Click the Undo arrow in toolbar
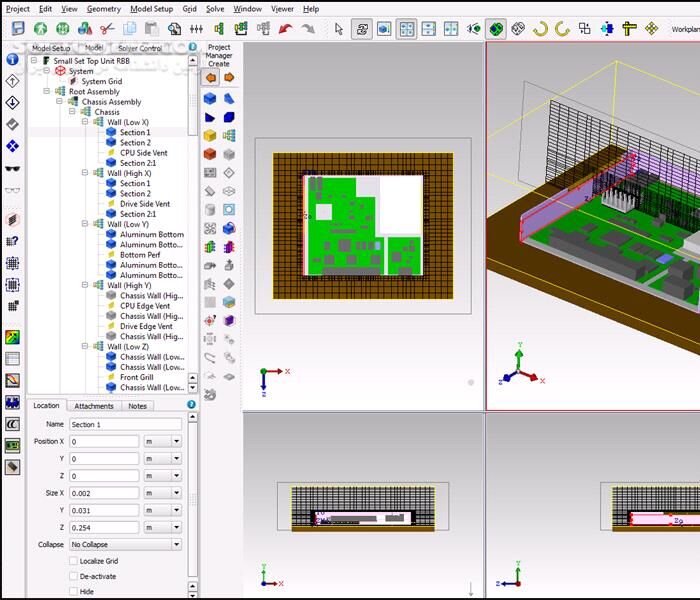The width and height of the screenshot is (700, 600). (286, 29)
